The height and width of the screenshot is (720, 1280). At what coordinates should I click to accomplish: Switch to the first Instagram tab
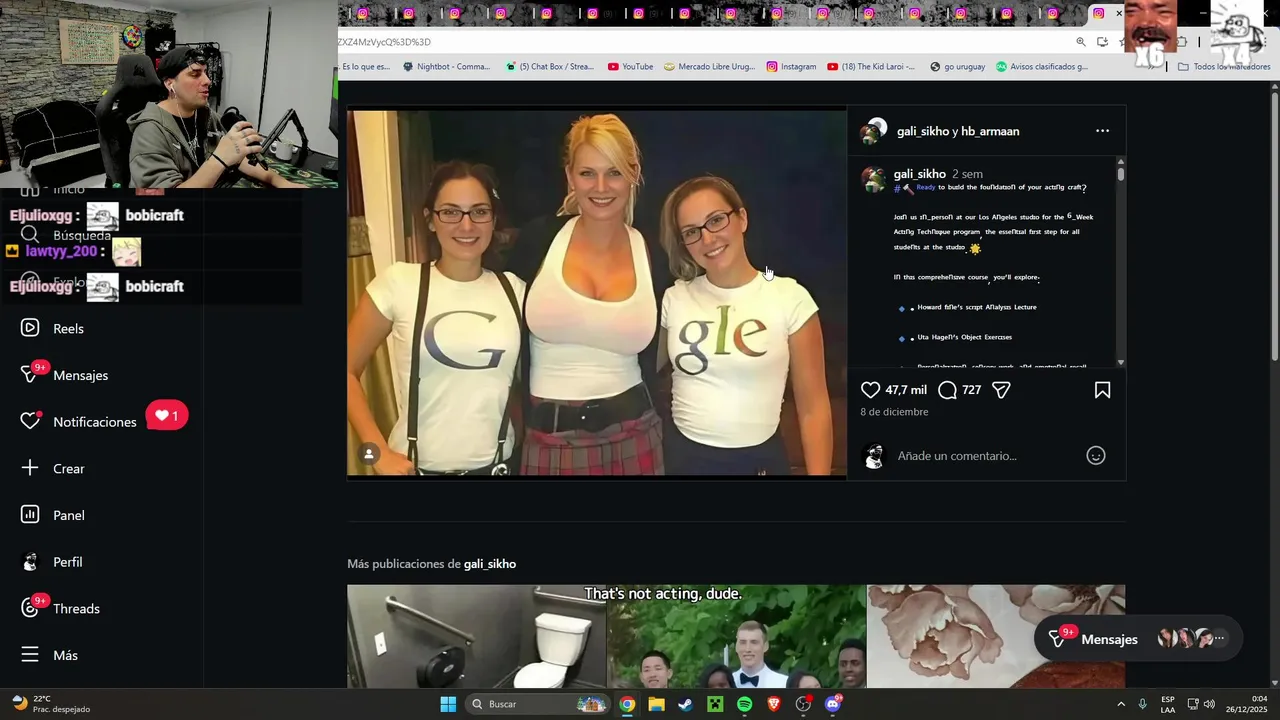point(363,14)
